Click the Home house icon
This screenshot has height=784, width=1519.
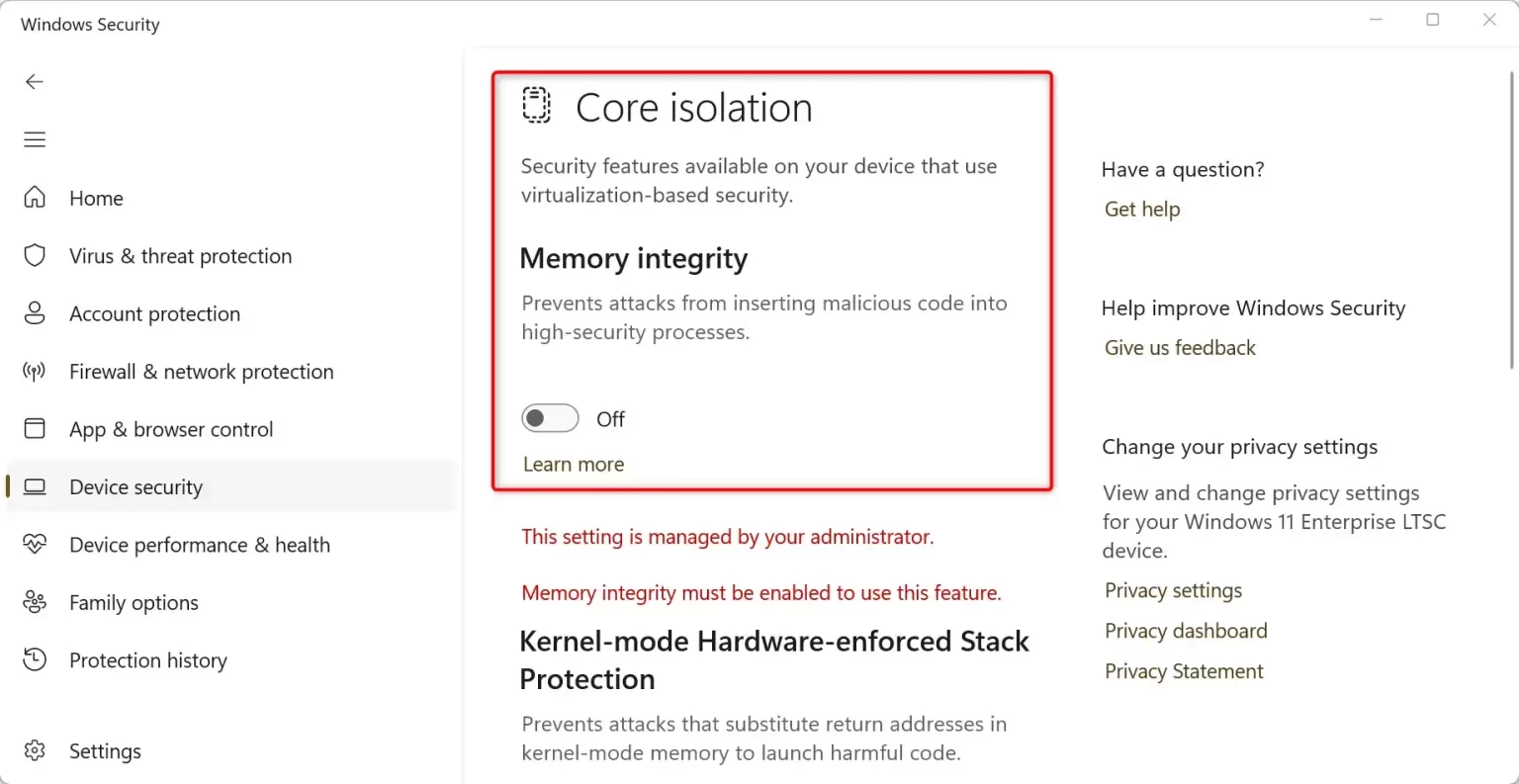[35, 198]
